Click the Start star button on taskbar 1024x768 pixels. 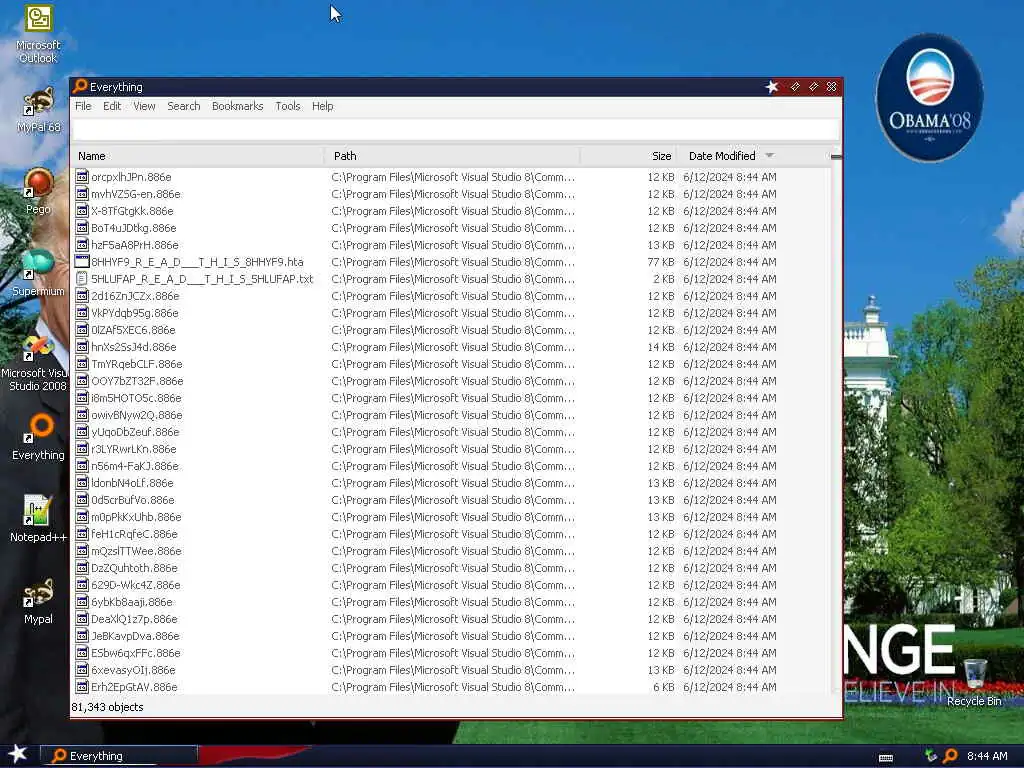[x=18, y=754]
